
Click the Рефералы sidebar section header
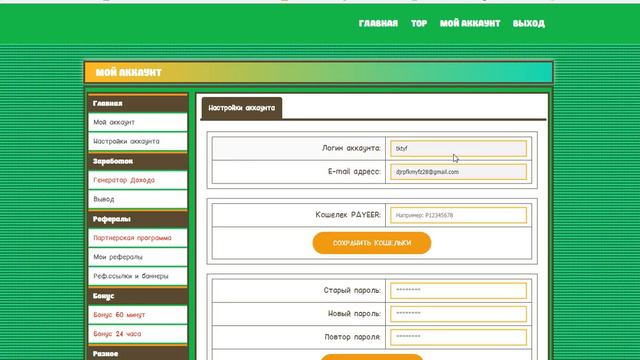[138, 219]
